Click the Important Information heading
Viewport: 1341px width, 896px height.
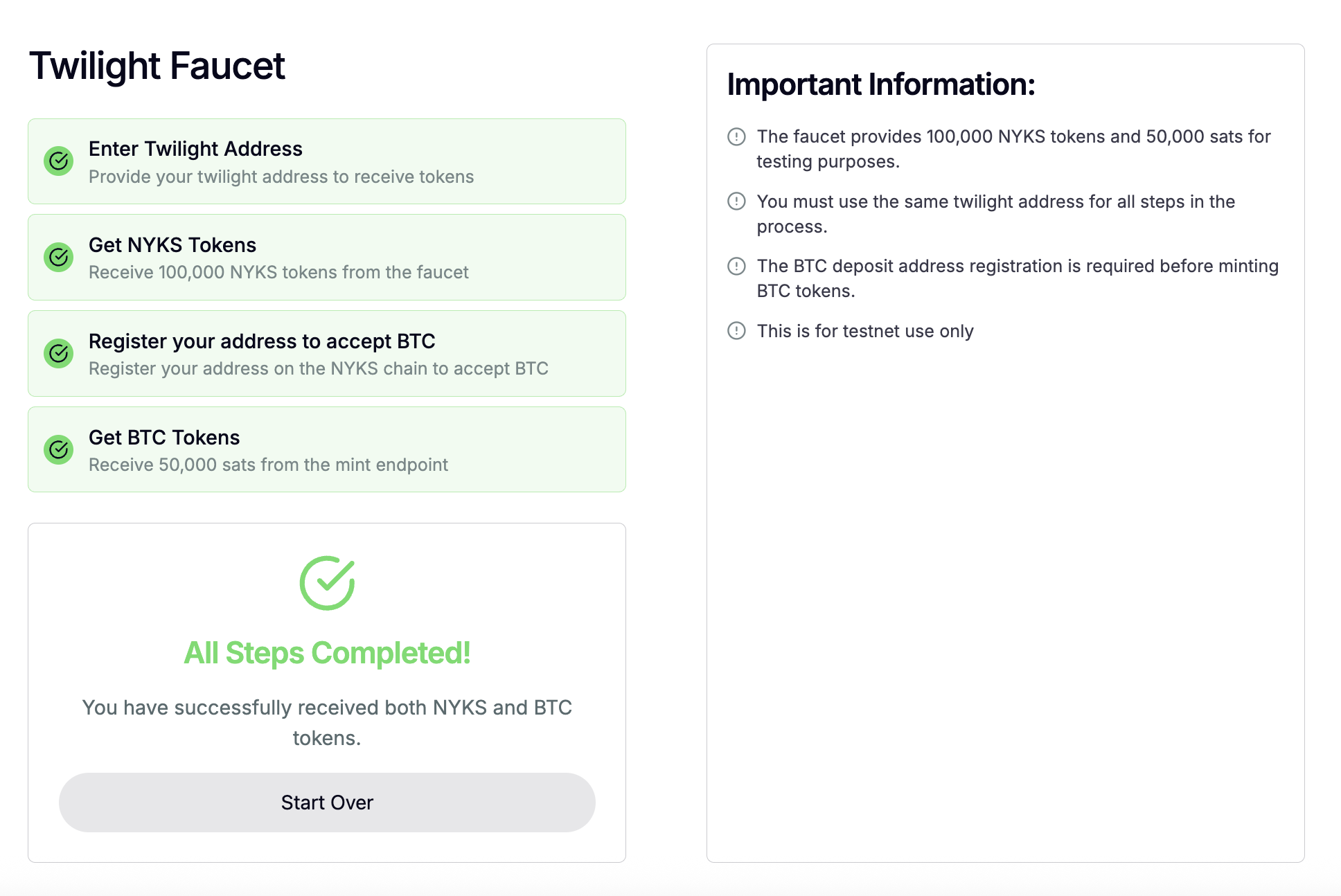pos(880,84)
